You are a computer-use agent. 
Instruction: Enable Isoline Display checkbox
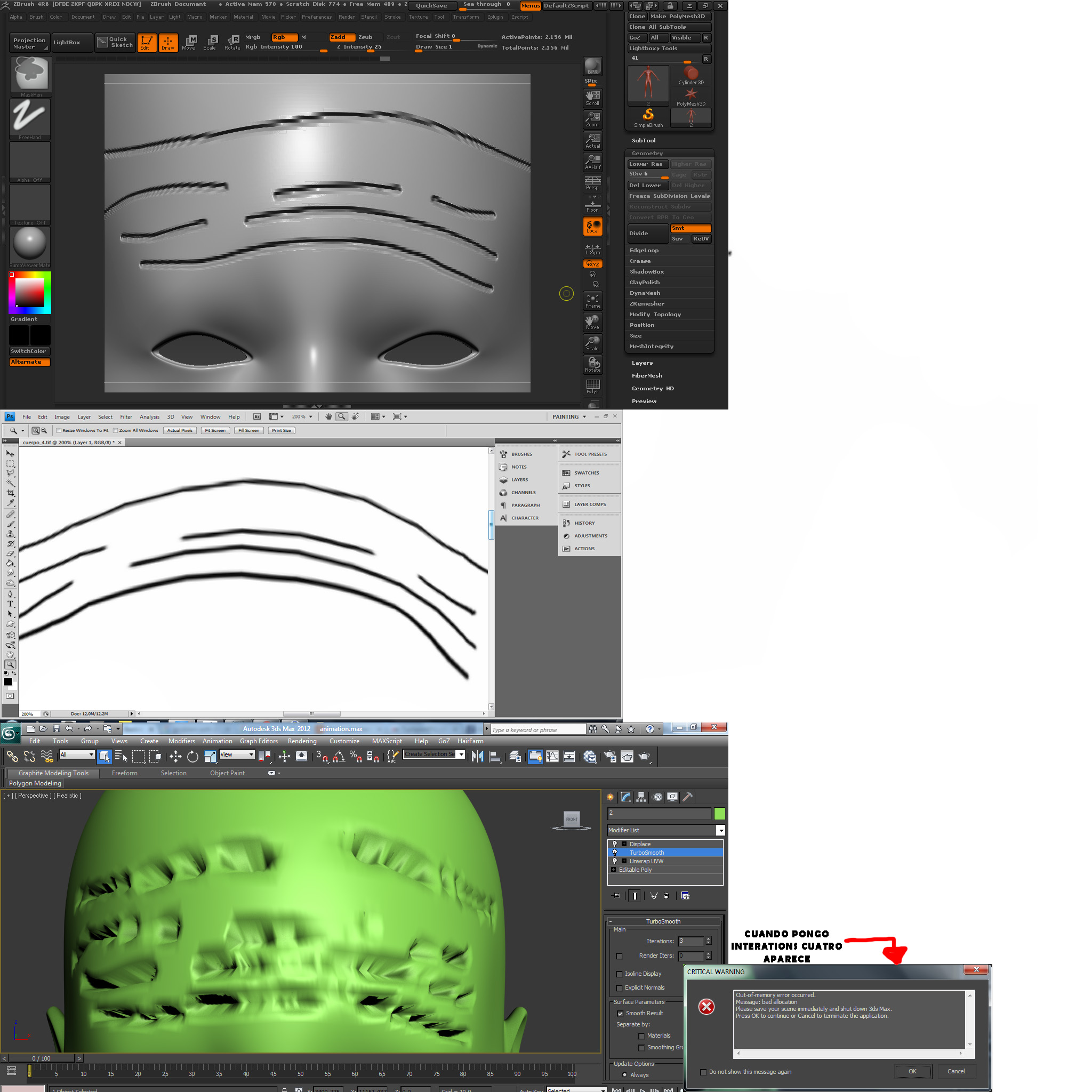click(619, 974)
